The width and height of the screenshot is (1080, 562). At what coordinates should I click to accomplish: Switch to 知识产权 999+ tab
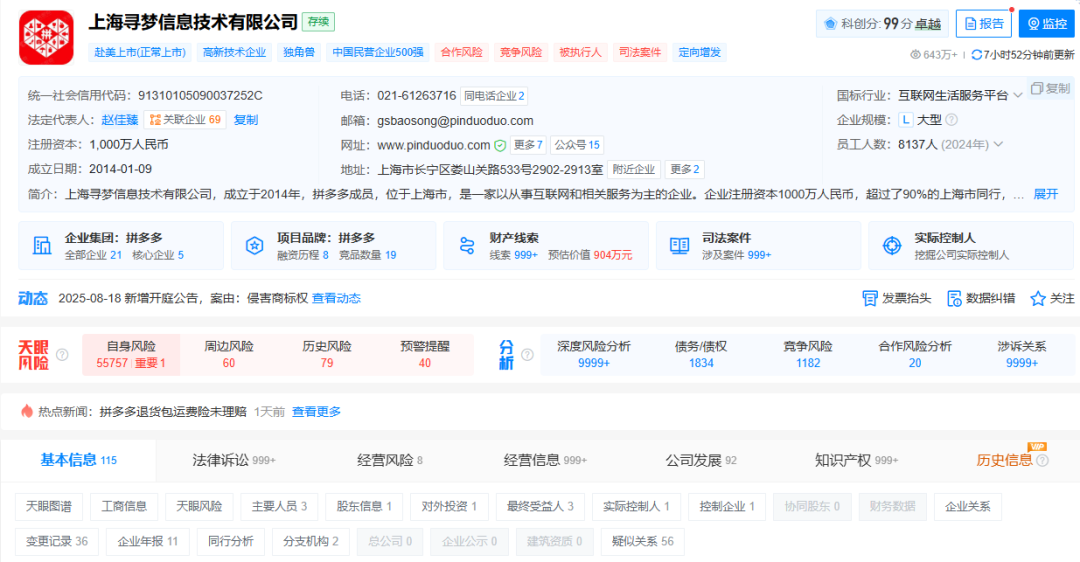(856, 460)
